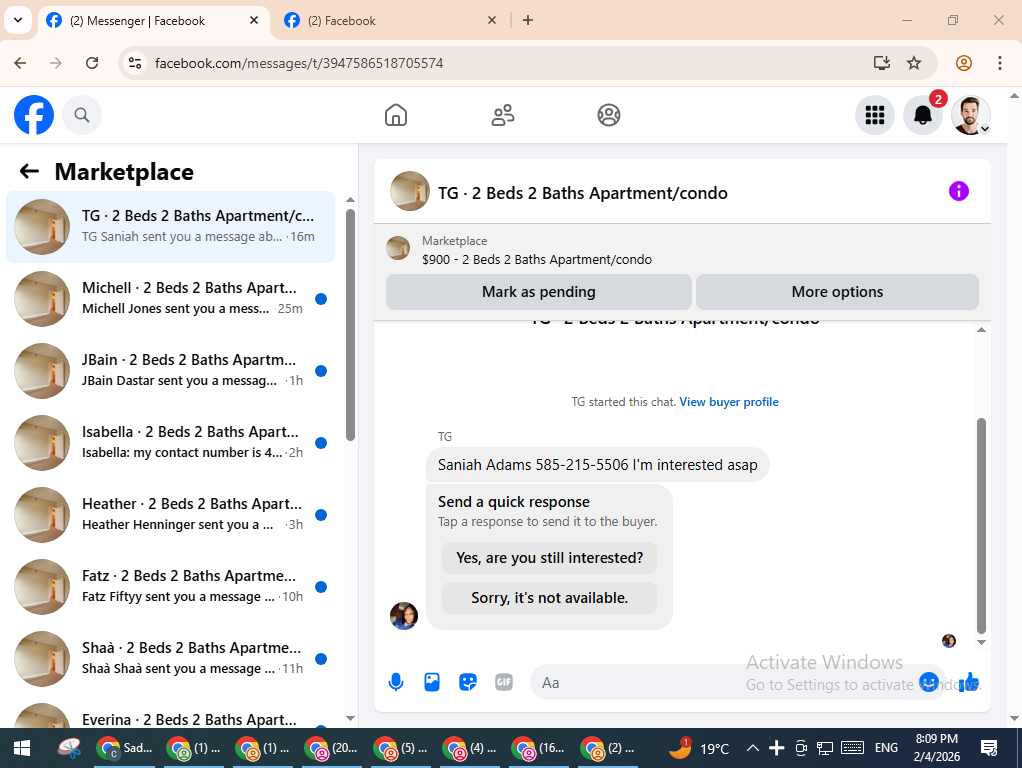Go to the Home feed icon

point(396,115)
